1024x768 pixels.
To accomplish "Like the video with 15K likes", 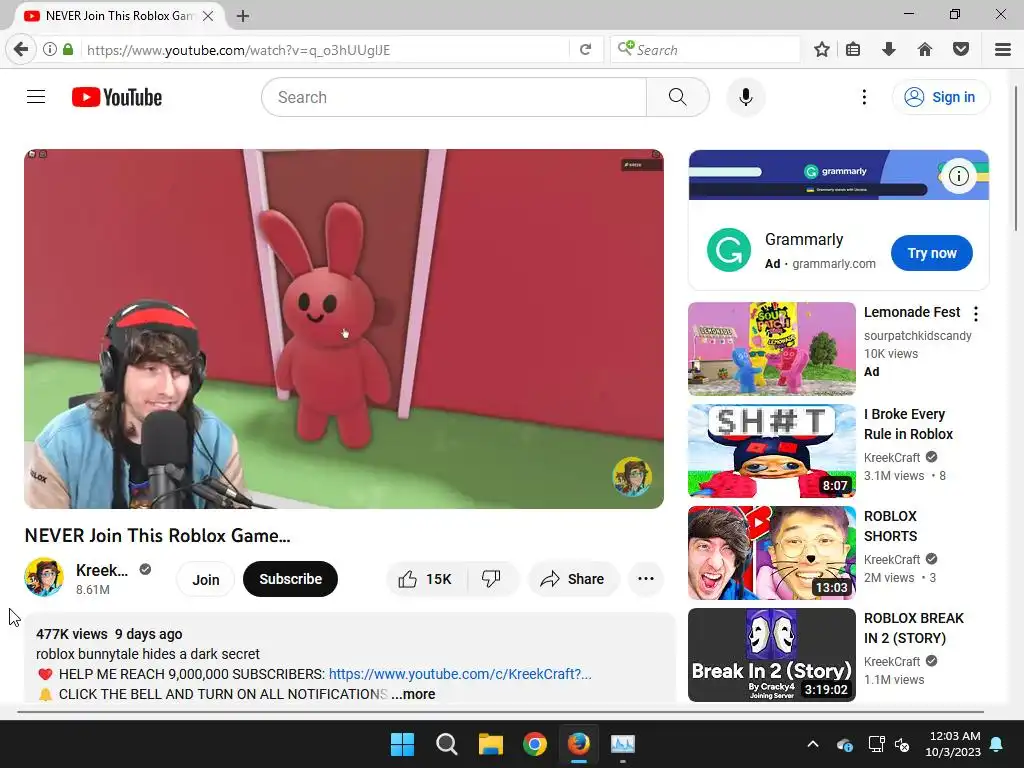I will (426, 579).
